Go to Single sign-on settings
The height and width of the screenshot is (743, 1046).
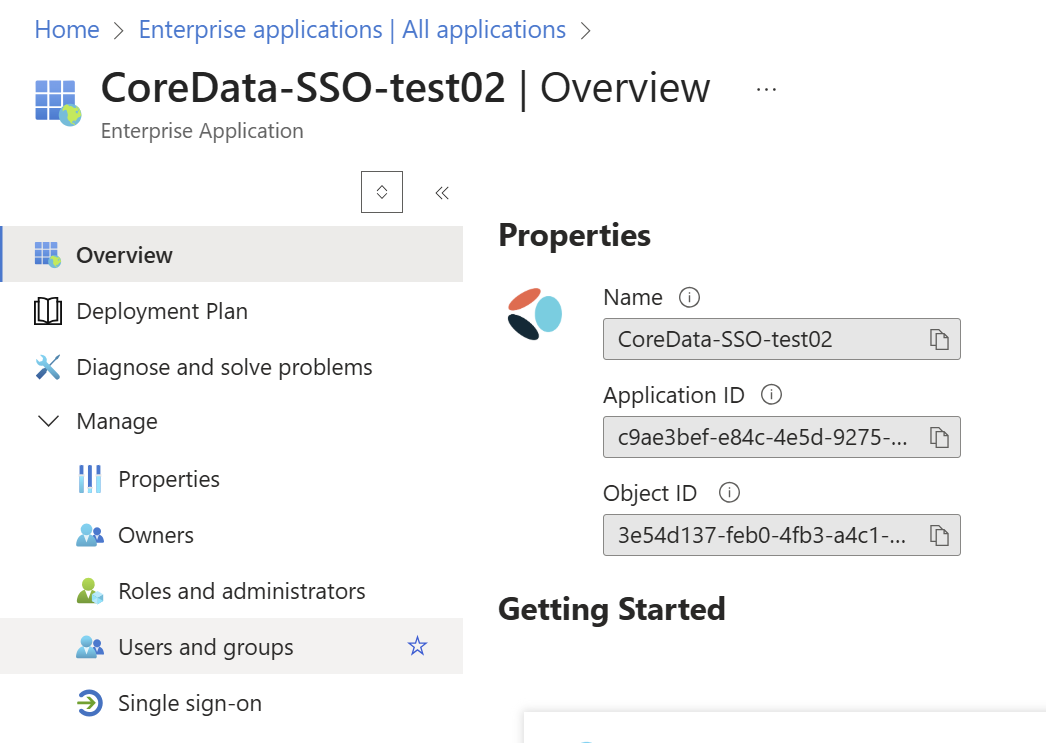[189, 703]
